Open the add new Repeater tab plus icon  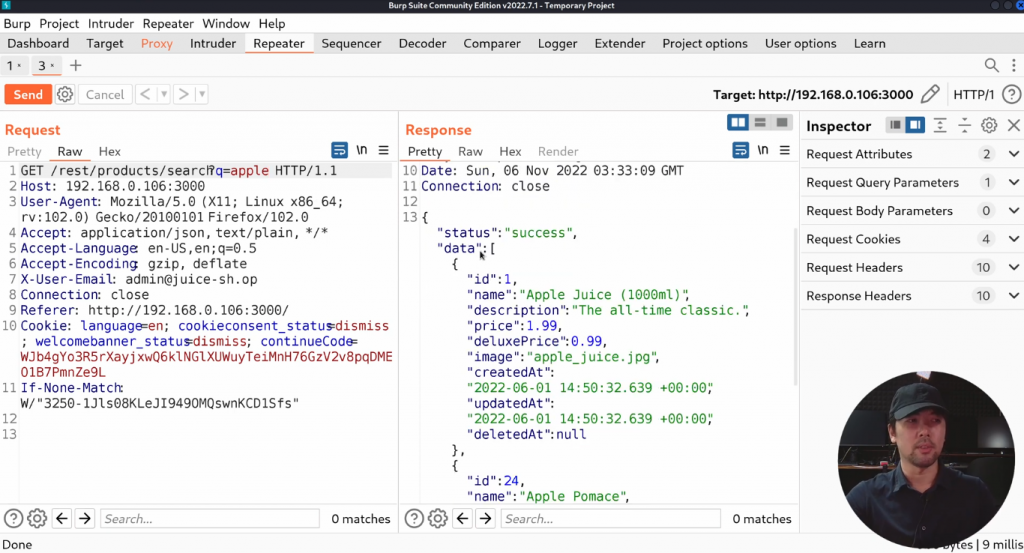75,66
